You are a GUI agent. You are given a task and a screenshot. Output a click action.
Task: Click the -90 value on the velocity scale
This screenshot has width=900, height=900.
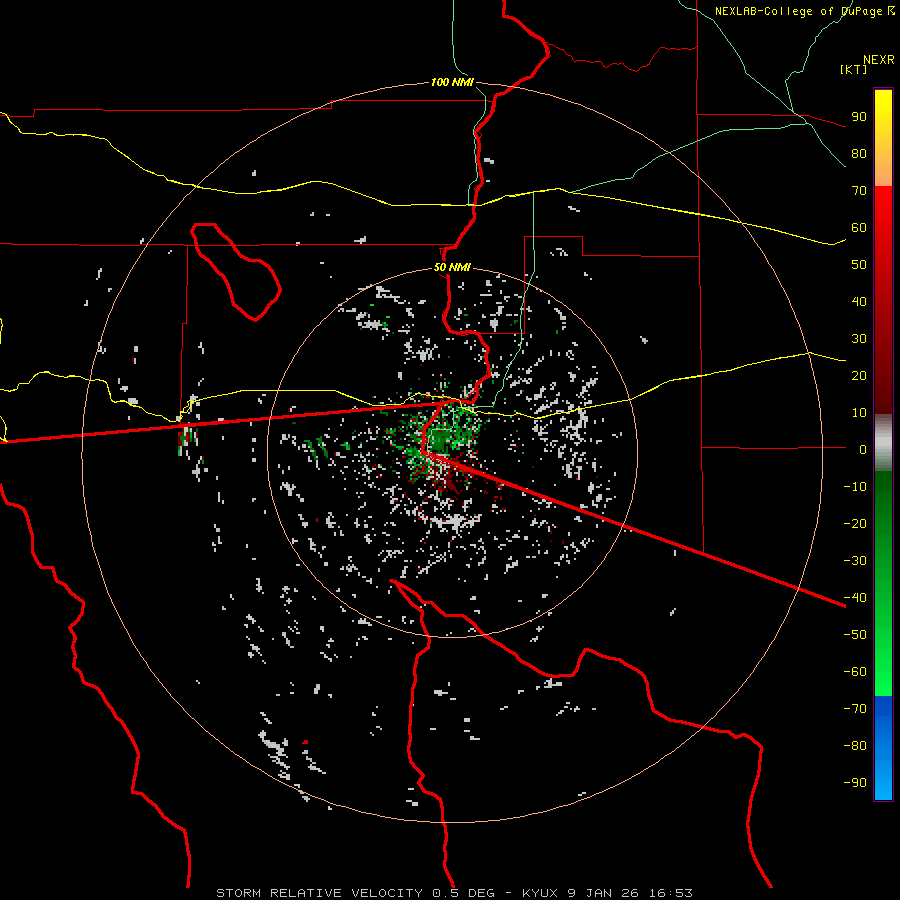point(855,782)
